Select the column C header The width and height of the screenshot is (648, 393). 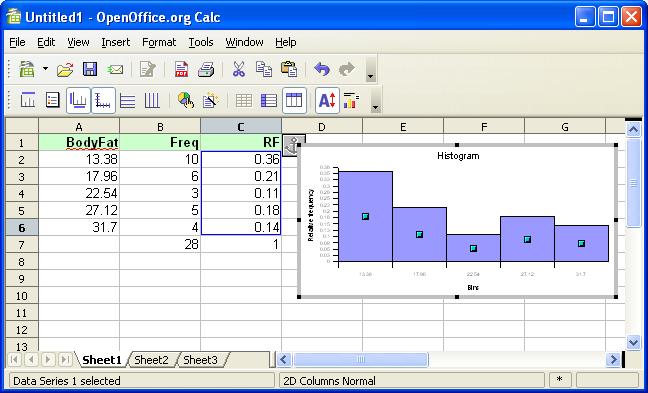(x=241, y=127)
